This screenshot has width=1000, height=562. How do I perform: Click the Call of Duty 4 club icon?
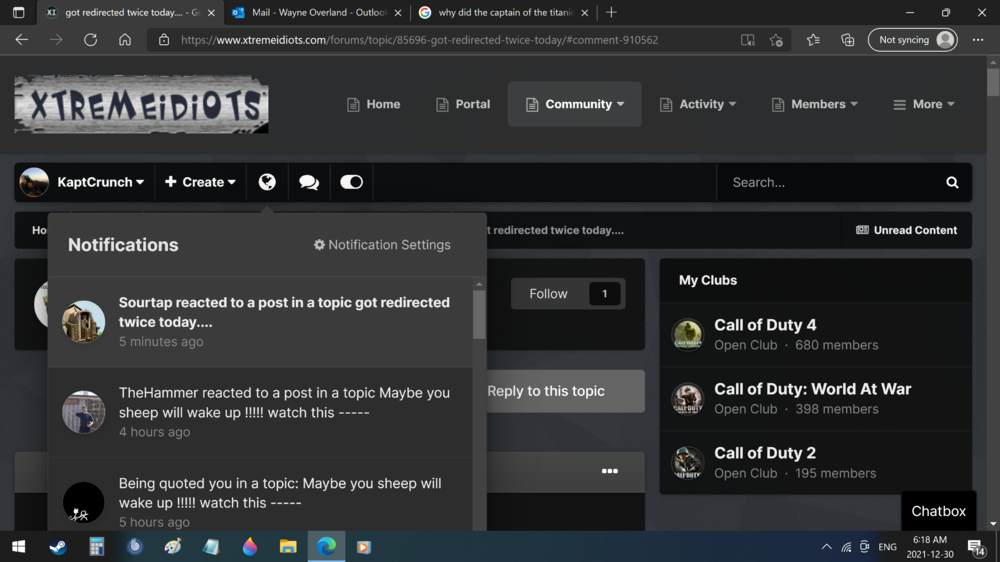click(687, 334)
